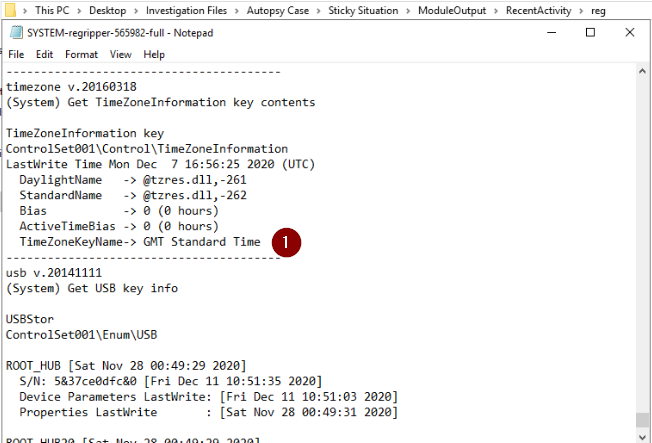Viewport: 652px width, 443px height.
Task: Click the red numbered marker 1
Action: point(287,242)
